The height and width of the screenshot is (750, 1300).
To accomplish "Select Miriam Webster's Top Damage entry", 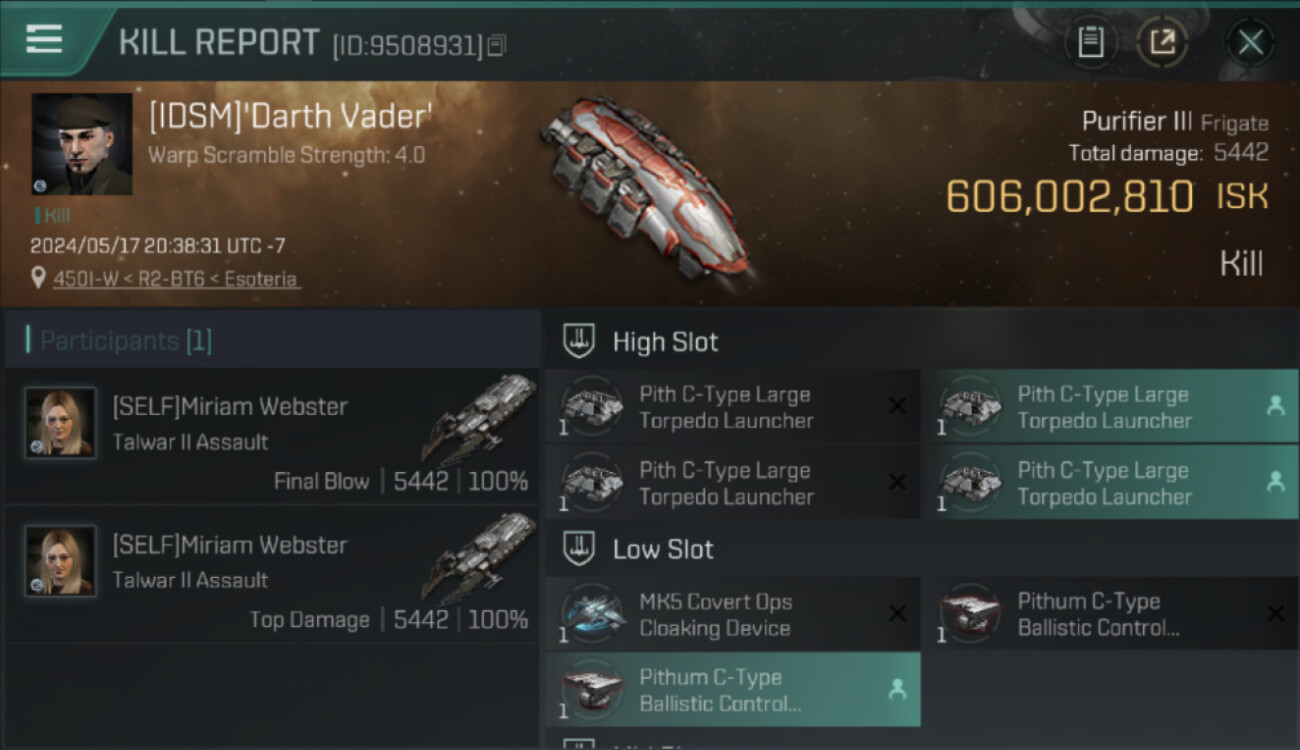I will pyautogui.click(x=272, y=574).
